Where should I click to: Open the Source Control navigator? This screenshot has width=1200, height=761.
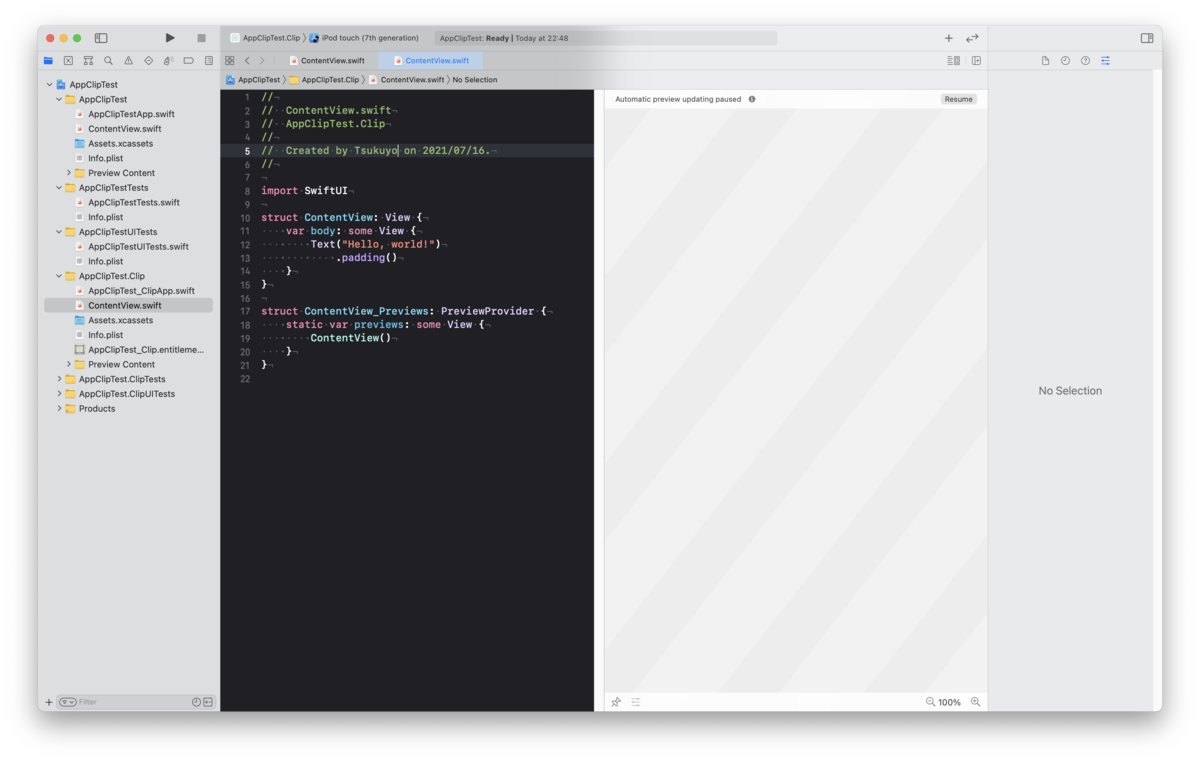(68, 61)
